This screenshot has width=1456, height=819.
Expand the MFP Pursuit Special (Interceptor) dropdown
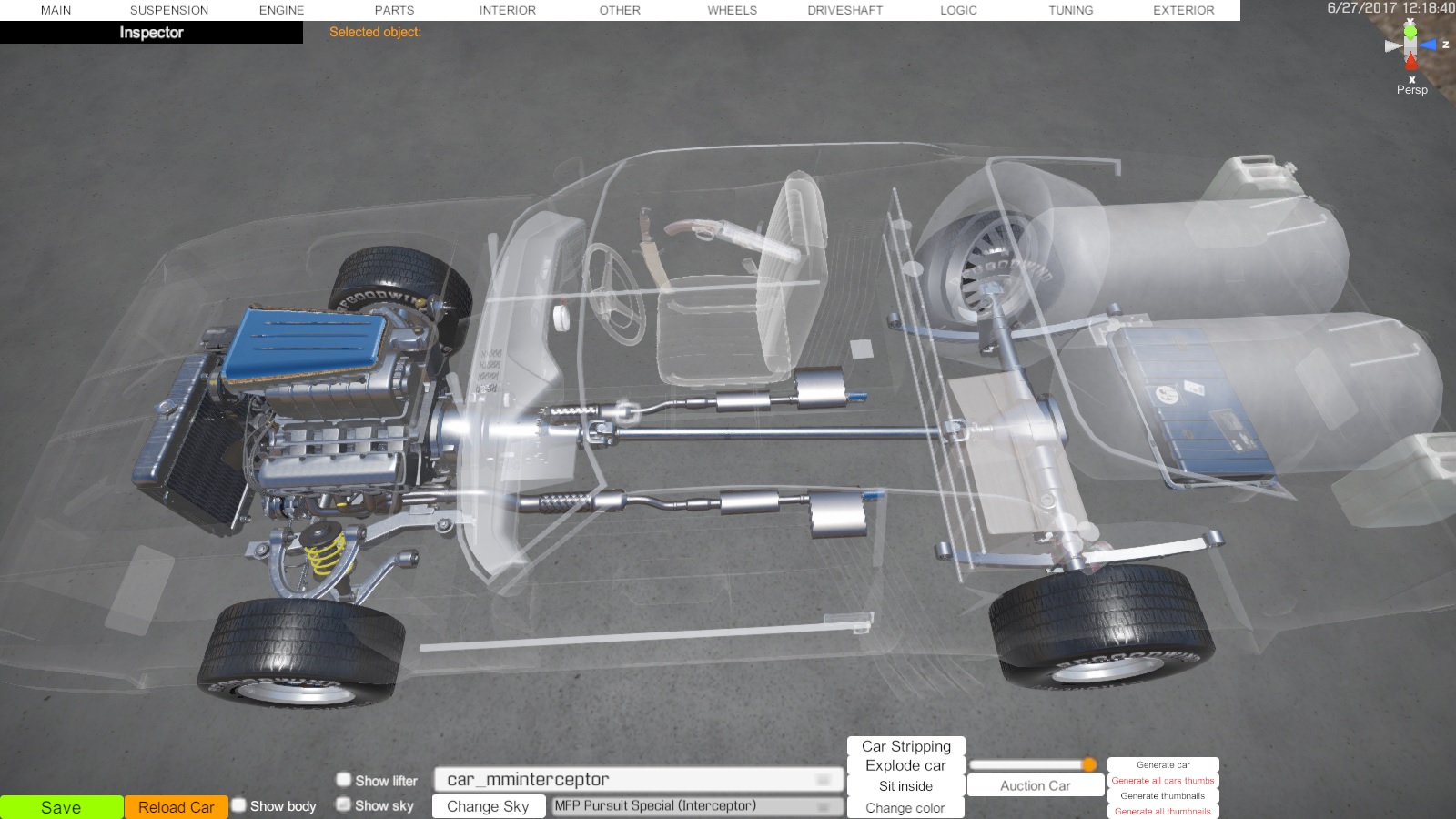coord(696,806)
